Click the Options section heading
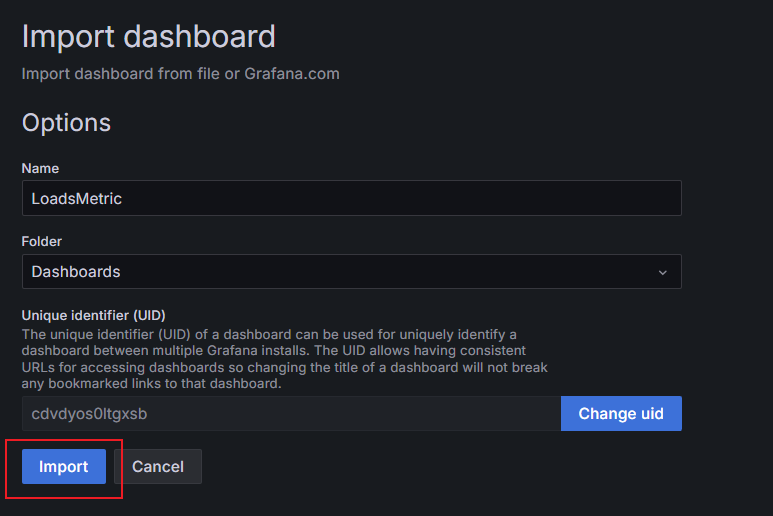The height and width of the screenshot is (516, 773). point(66,122)
